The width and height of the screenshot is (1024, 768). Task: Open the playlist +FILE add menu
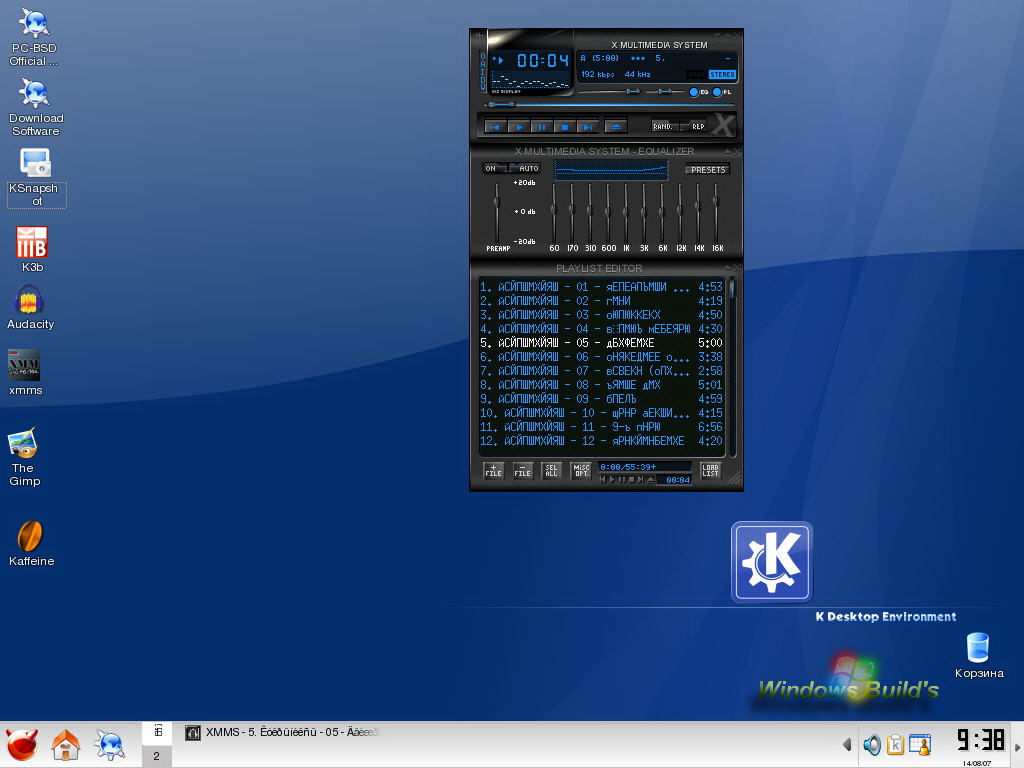(493, 470)
